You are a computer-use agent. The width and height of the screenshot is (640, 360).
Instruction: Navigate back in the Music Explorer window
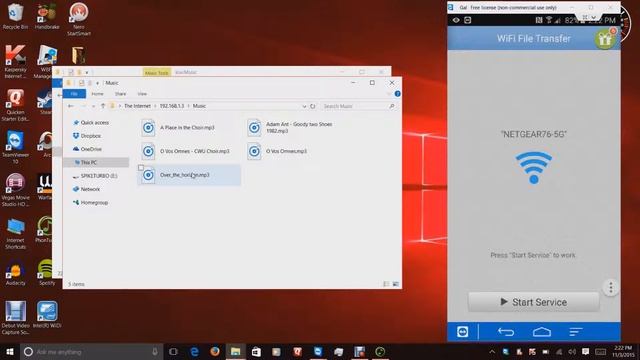pyautogui.click(x=71, y=106)
